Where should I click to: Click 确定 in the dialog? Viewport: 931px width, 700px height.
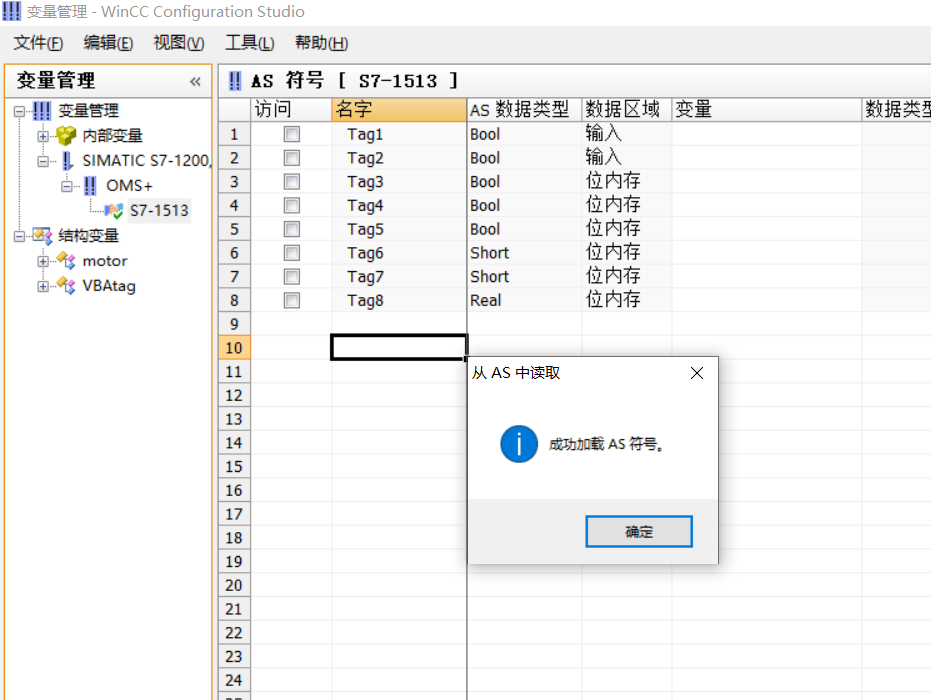[x=638, y=532]
